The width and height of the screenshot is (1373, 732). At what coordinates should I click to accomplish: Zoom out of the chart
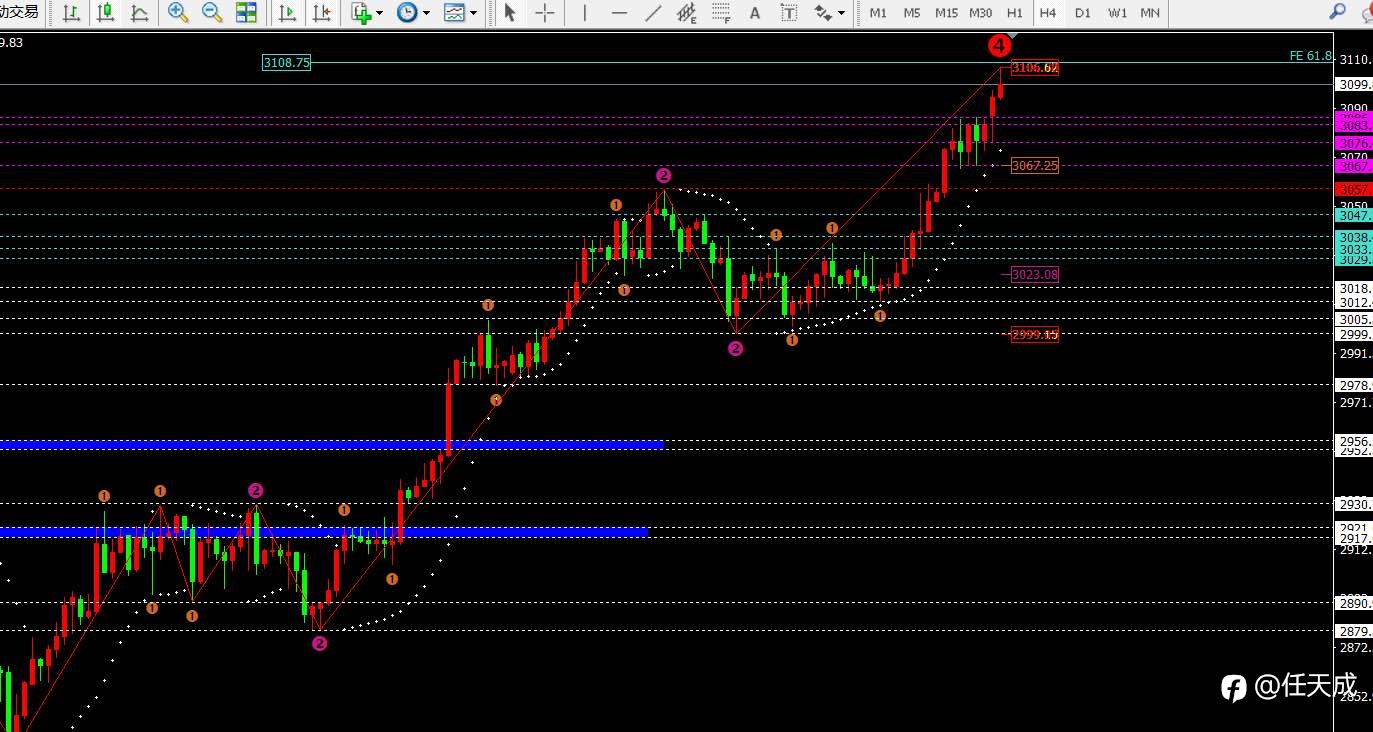212,13
